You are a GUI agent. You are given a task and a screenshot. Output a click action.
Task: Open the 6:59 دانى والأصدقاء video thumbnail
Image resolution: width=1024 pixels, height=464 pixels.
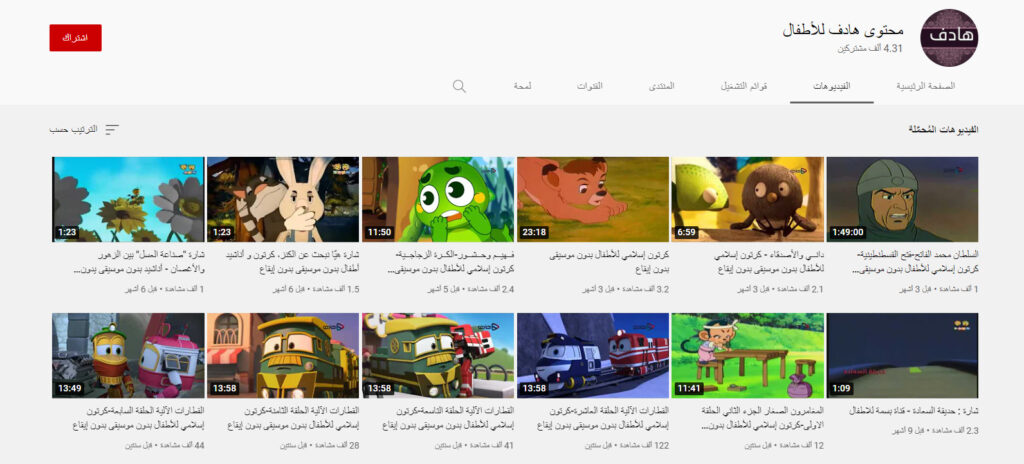tap(747, 199)
